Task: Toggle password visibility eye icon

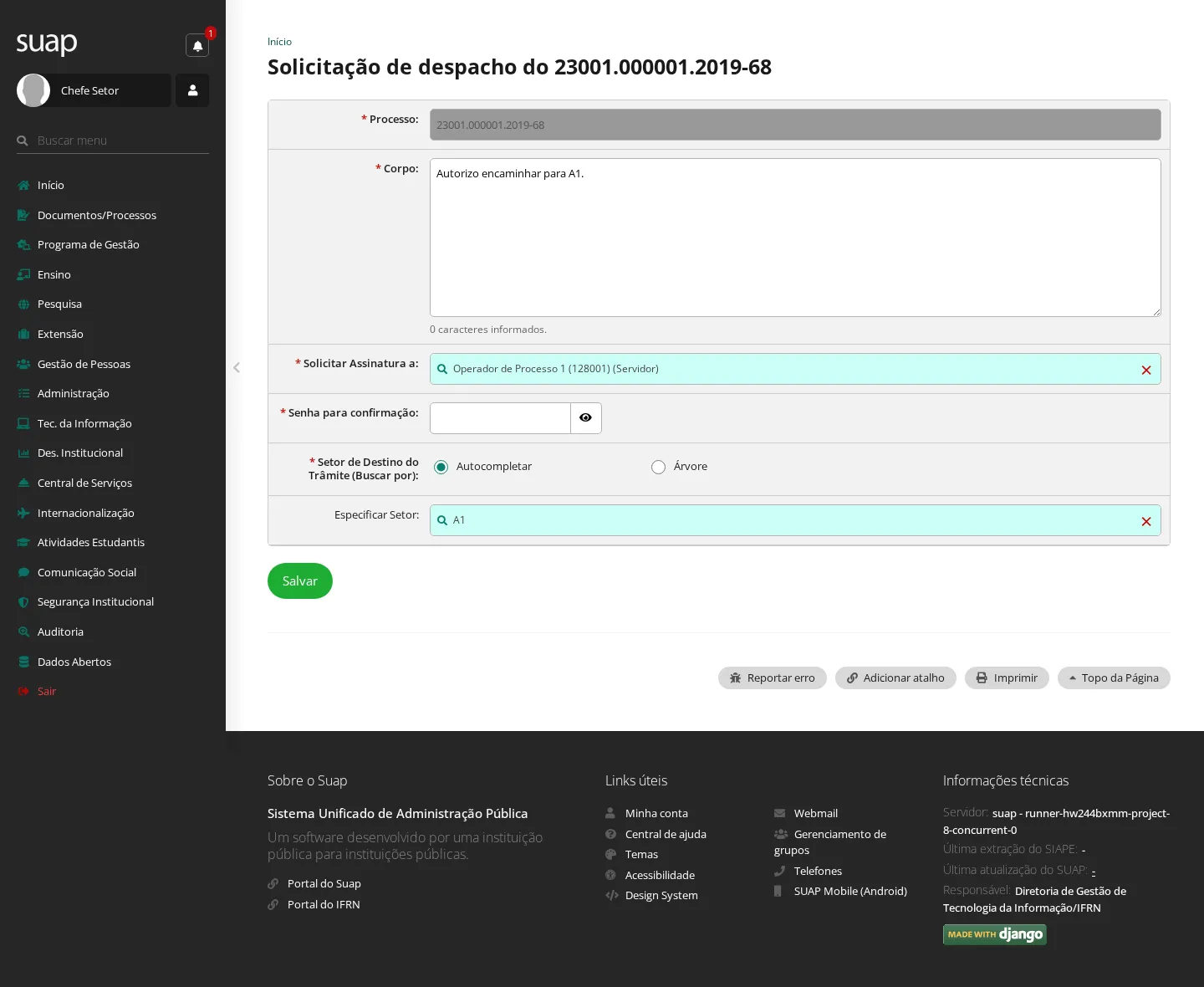Action: (x=585, y=418)
